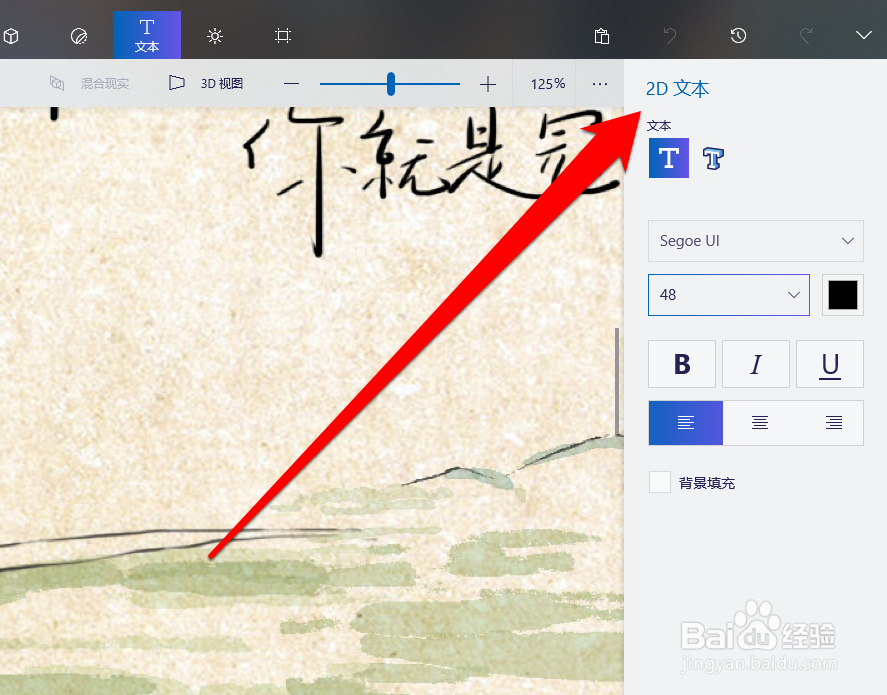Open the Effects sun icon
This screenshot has height=695, width=887.
pos(215,36)
